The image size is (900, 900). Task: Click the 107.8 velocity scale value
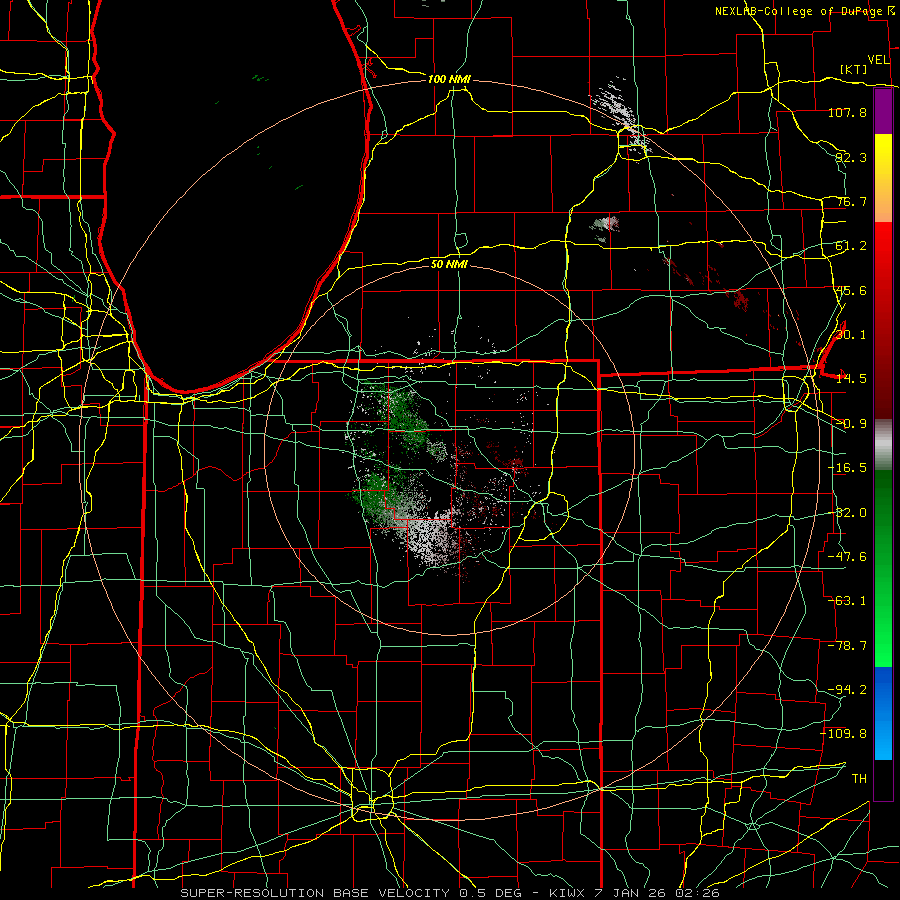click(847, 112)
